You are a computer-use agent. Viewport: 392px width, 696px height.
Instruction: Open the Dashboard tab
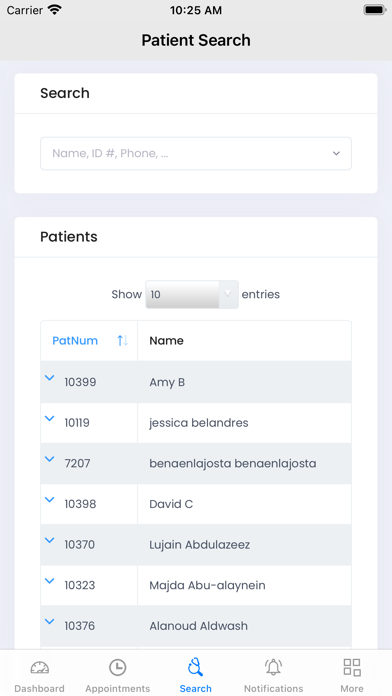point(39,676)
